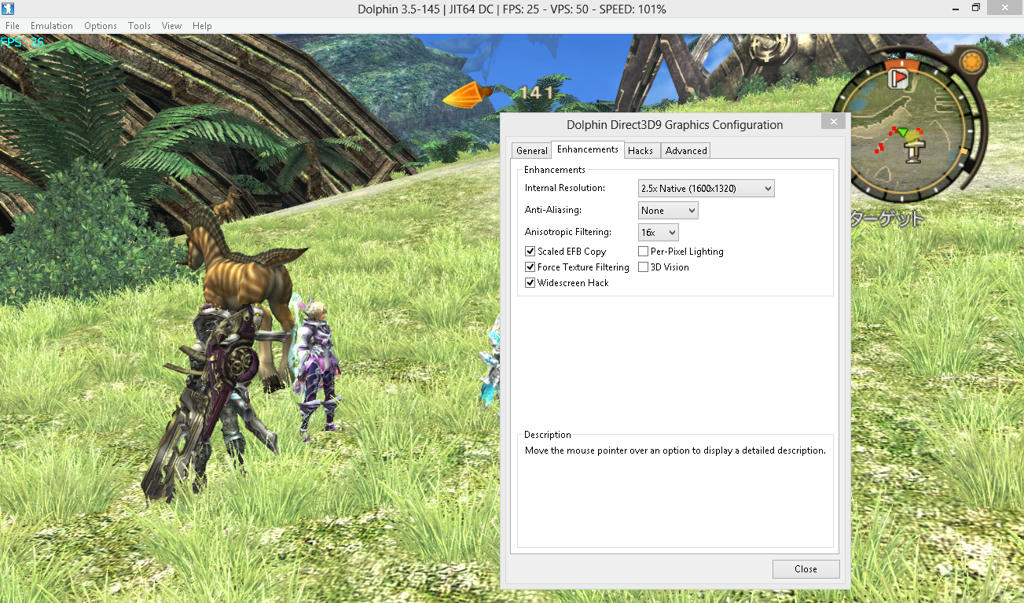Screen dimensions: 1024x603
Task: Open the View menu
Action: pos(171,25)
